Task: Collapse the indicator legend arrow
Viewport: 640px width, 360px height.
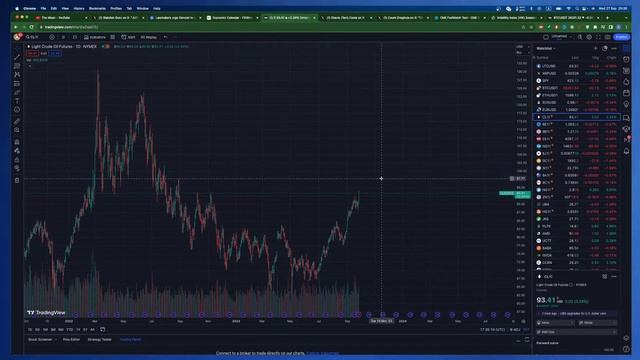Action: tap(29, 65)
